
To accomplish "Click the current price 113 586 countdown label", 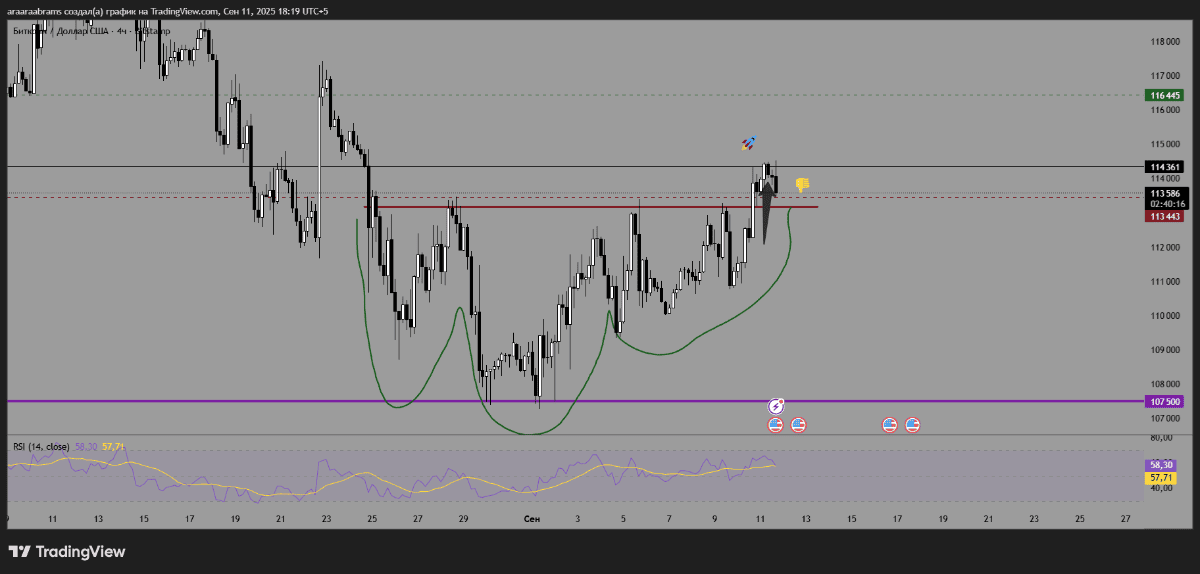I will [x=1165, y=197].
